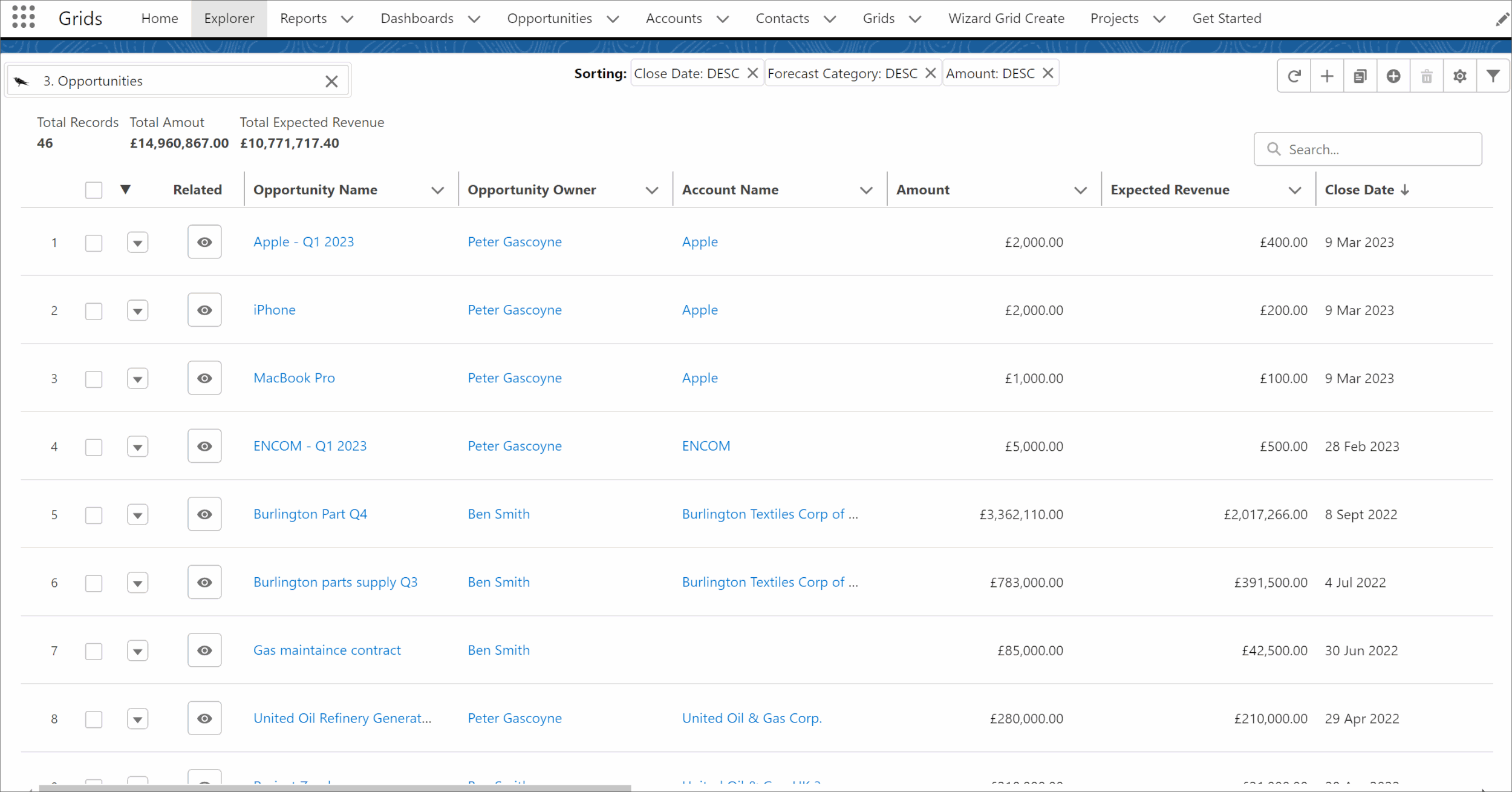
Task: Open the gear settings icon
Action: pos(1460,76)
